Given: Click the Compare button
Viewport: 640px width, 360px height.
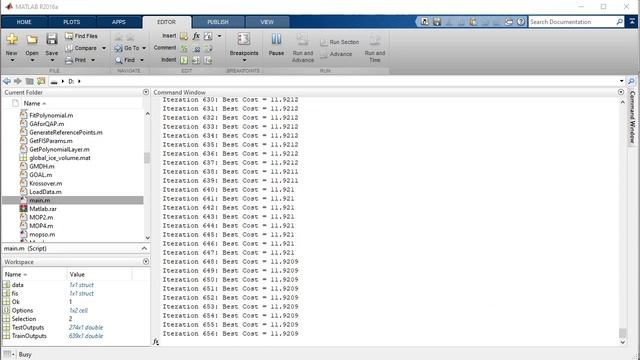Looking at the screenshot, I should click(x=81, y=48).
